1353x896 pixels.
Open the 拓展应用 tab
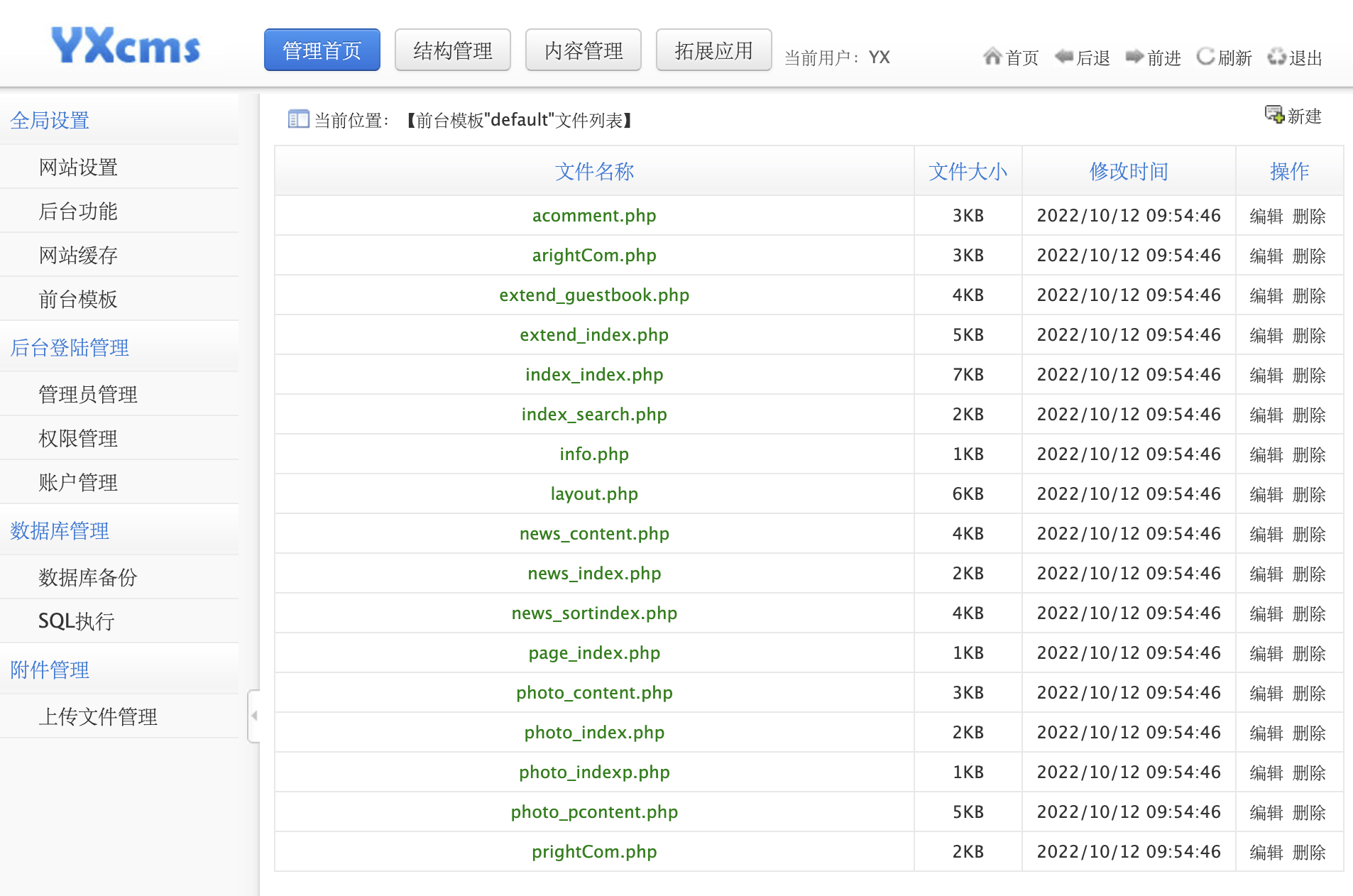pos(714,50)
